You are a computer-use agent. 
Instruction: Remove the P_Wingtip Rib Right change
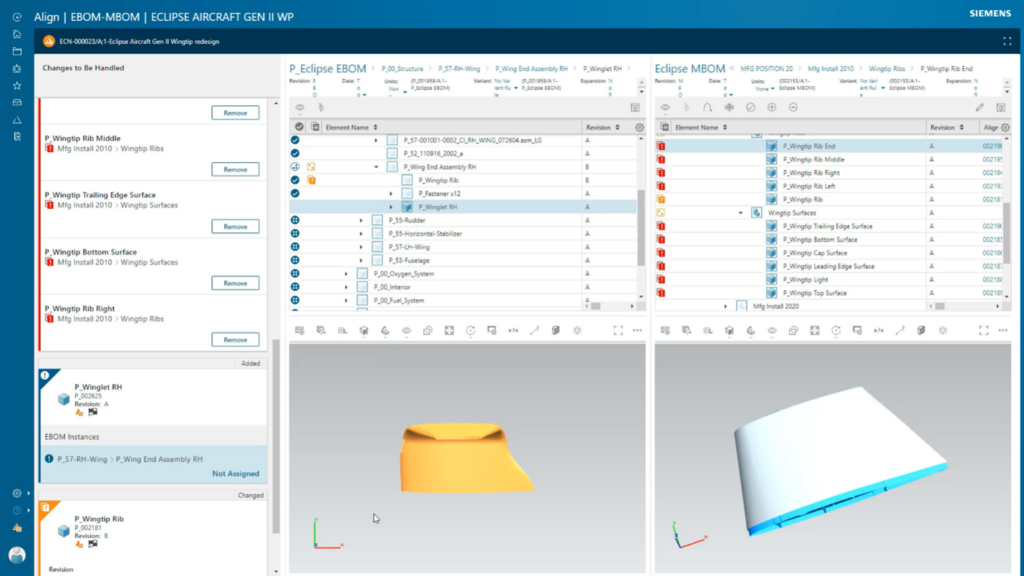coord(235,340)
